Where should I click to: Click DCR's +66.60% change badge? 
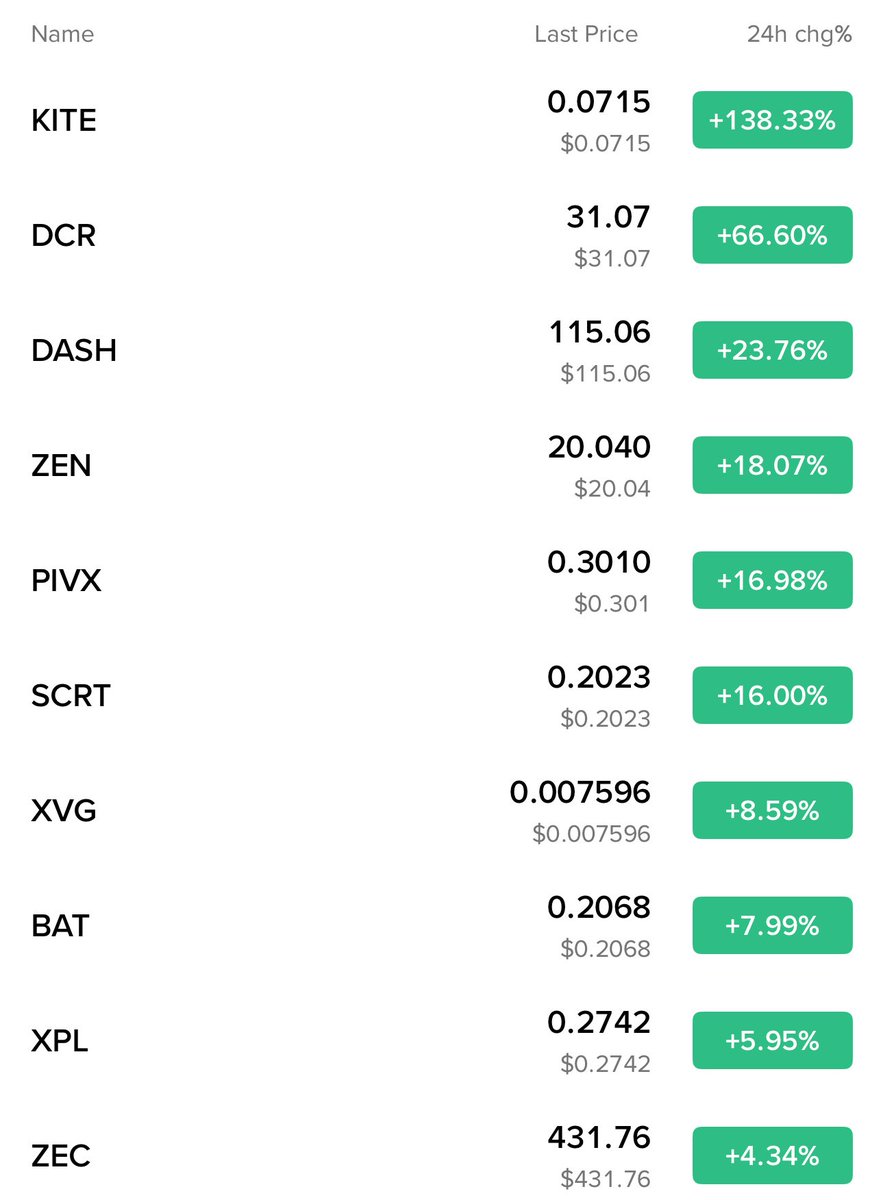[772, 236]
